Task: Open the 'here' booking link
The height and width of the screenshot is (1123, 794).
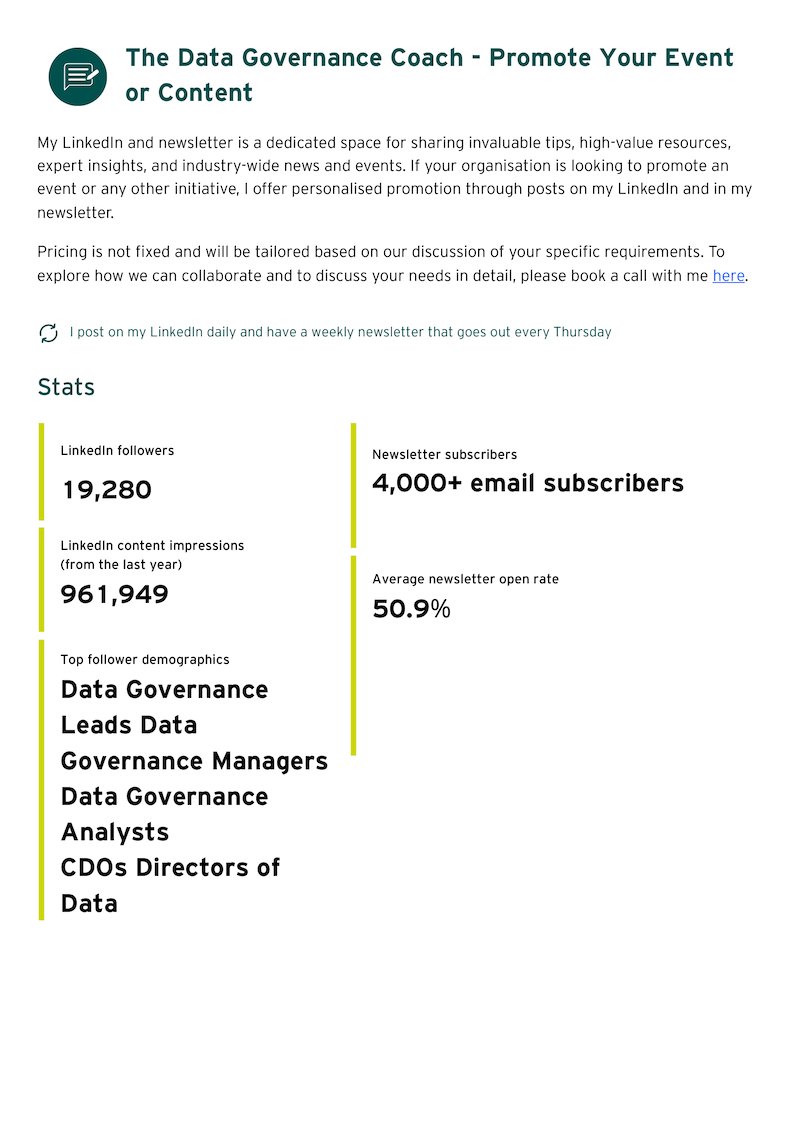Action: (x=728, y=276)
